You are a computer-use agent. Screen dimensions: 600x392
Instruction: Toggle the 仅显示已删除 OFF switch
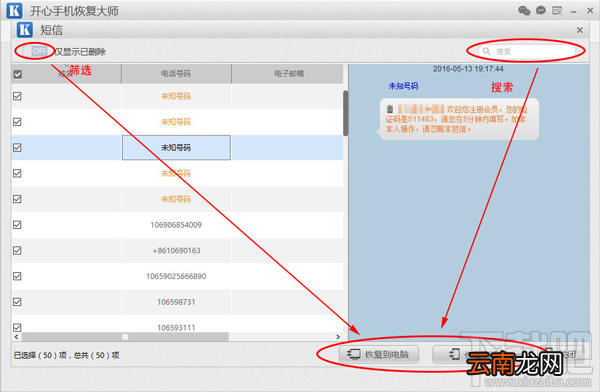34,51
